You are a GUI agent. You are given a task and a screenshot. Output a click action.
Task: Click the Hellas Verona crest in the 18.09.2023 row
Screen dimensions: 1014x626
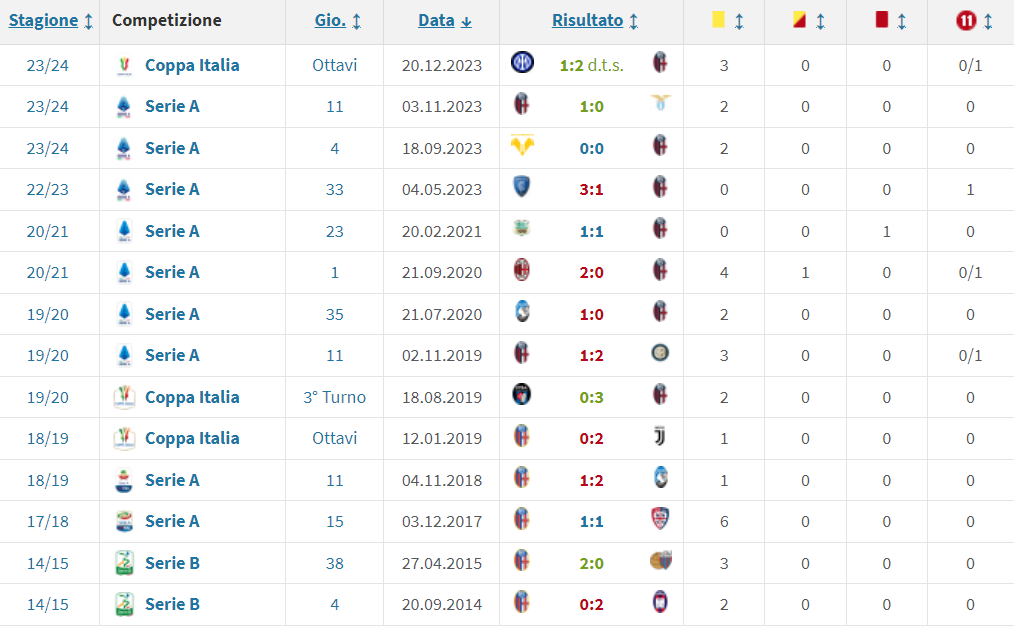522,146
